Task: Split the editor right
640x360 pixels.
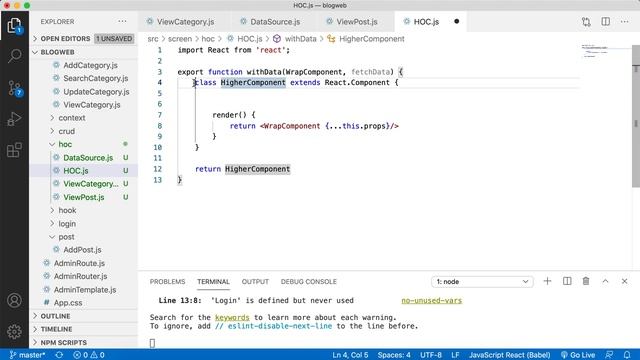Action: coord(605,22)
